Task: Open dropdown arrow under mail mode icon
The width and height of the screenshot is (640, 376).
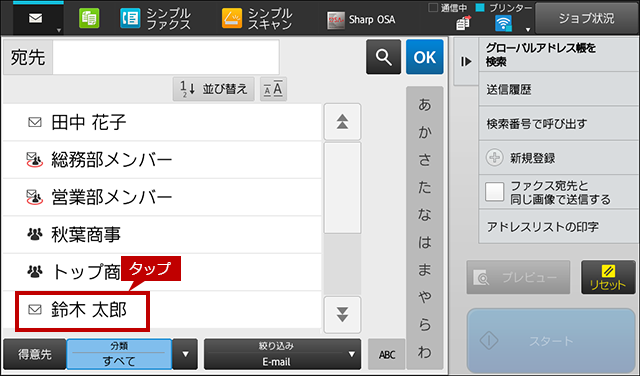Action: tap(59, 30)
